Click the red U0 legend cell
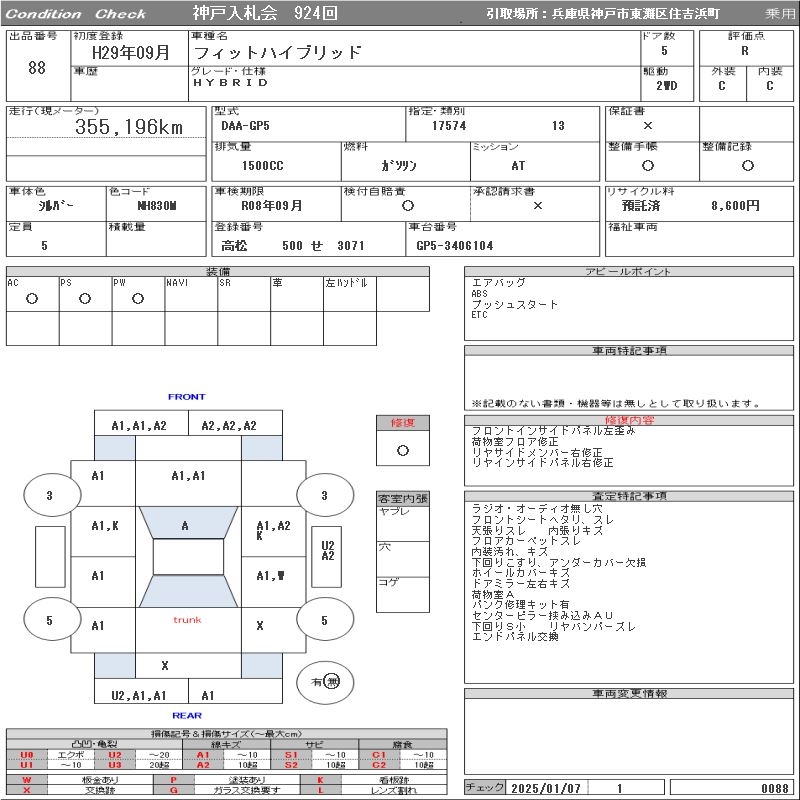Viewport: 800px width, 800px height. (27, 755)
